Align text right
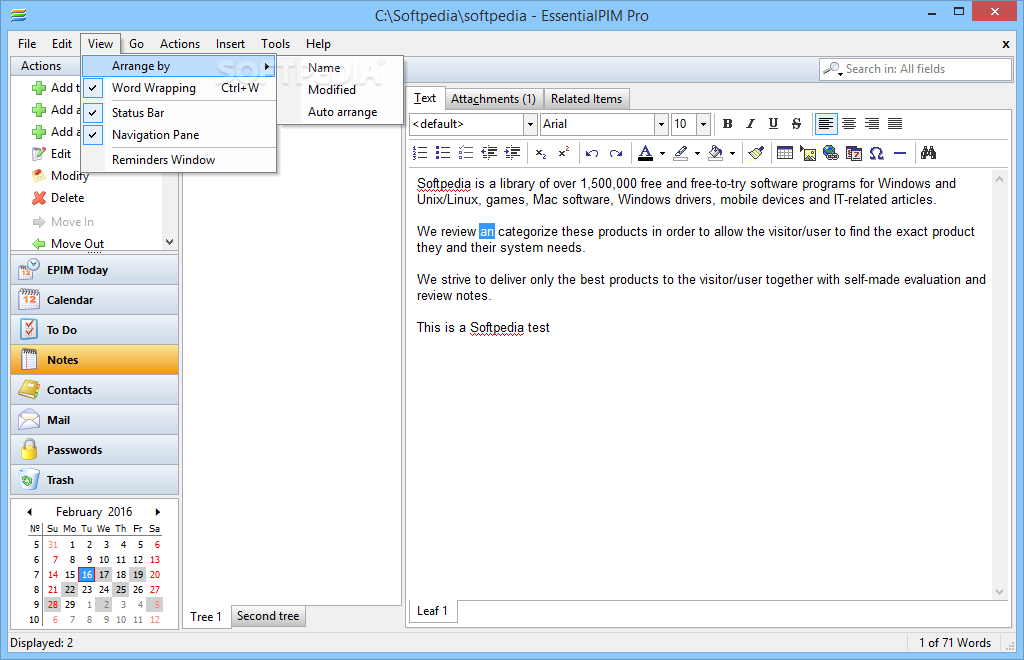The height and width of the screenshot is (660, 1024). 872,123
